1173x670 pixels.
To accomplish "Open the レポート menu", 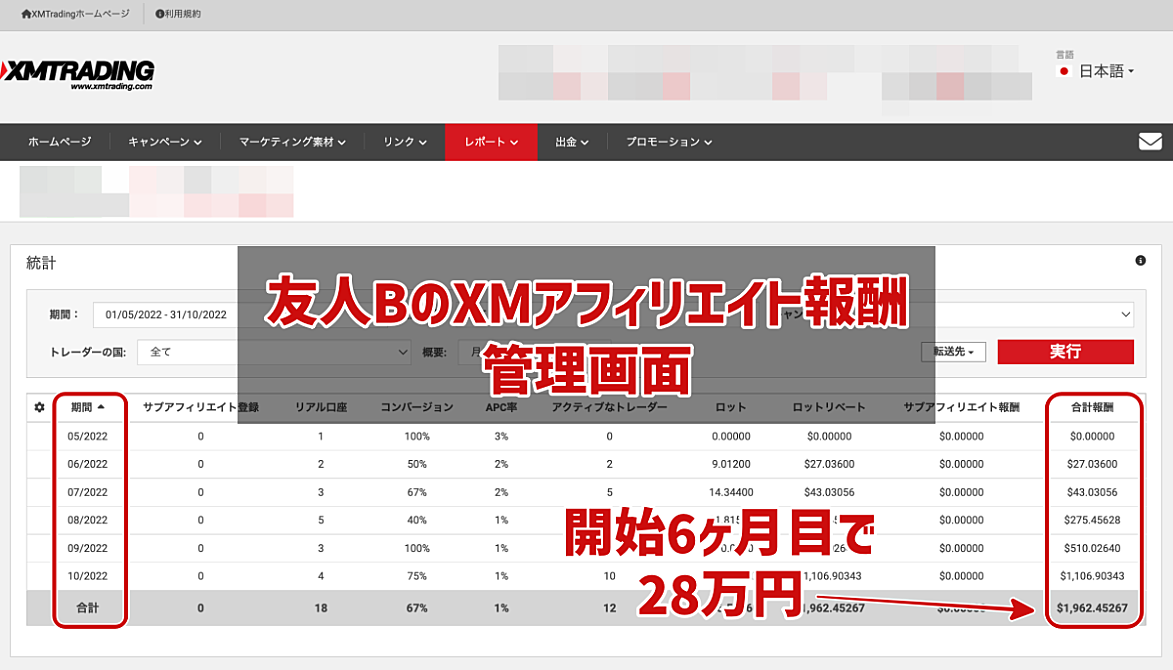I will tap(491, 141).
